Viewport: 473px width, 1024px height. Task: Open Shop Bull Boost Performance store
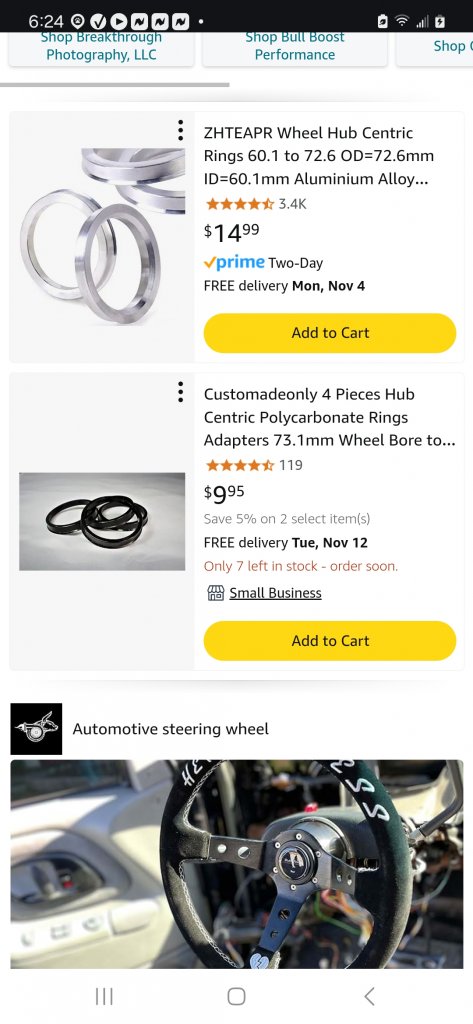pos(295,46)
